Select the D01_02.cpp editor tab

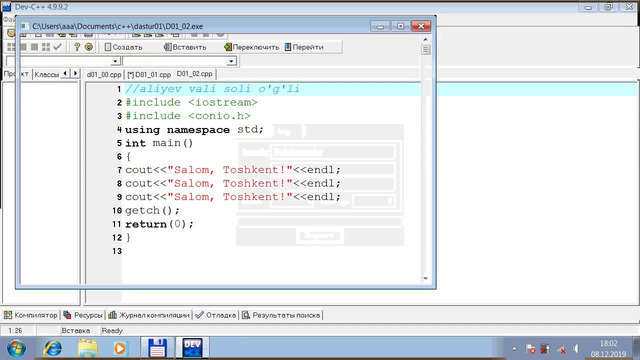pyautogui.click(x=195, y=74)
